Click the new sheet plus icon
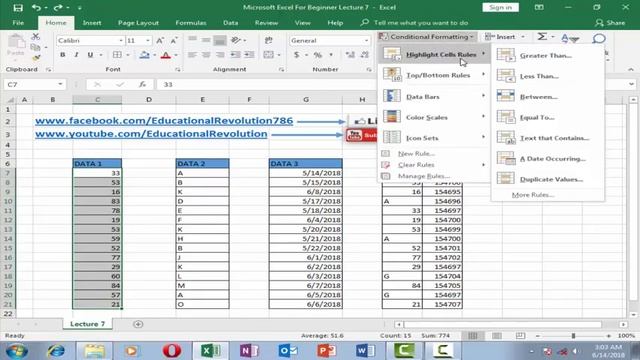The height and width of the screenshot is (360, 640). 138,324
